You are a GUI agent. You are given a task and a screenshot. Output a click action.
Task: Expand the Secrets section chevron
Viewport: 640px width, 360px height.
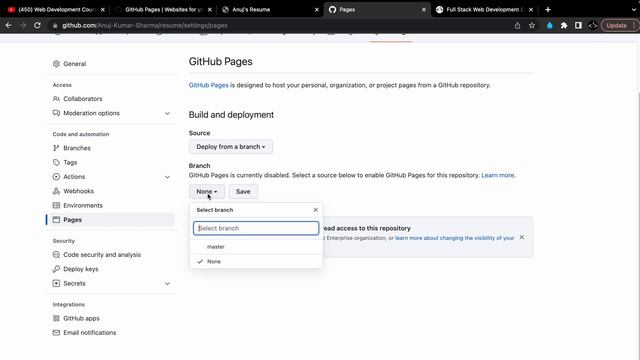pyautogui.click(x=167, y=283)
